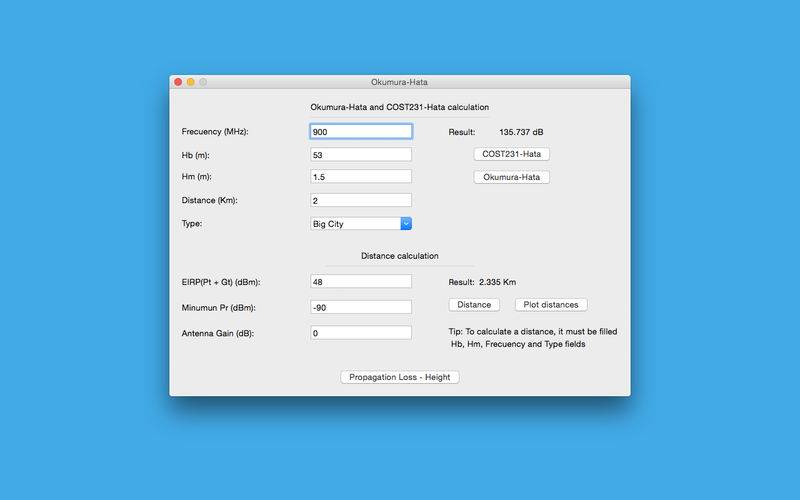This screenshot has height=500, width=800.
Task: Close the Okumura-Hata window
Action: click(x=178, y=82)
